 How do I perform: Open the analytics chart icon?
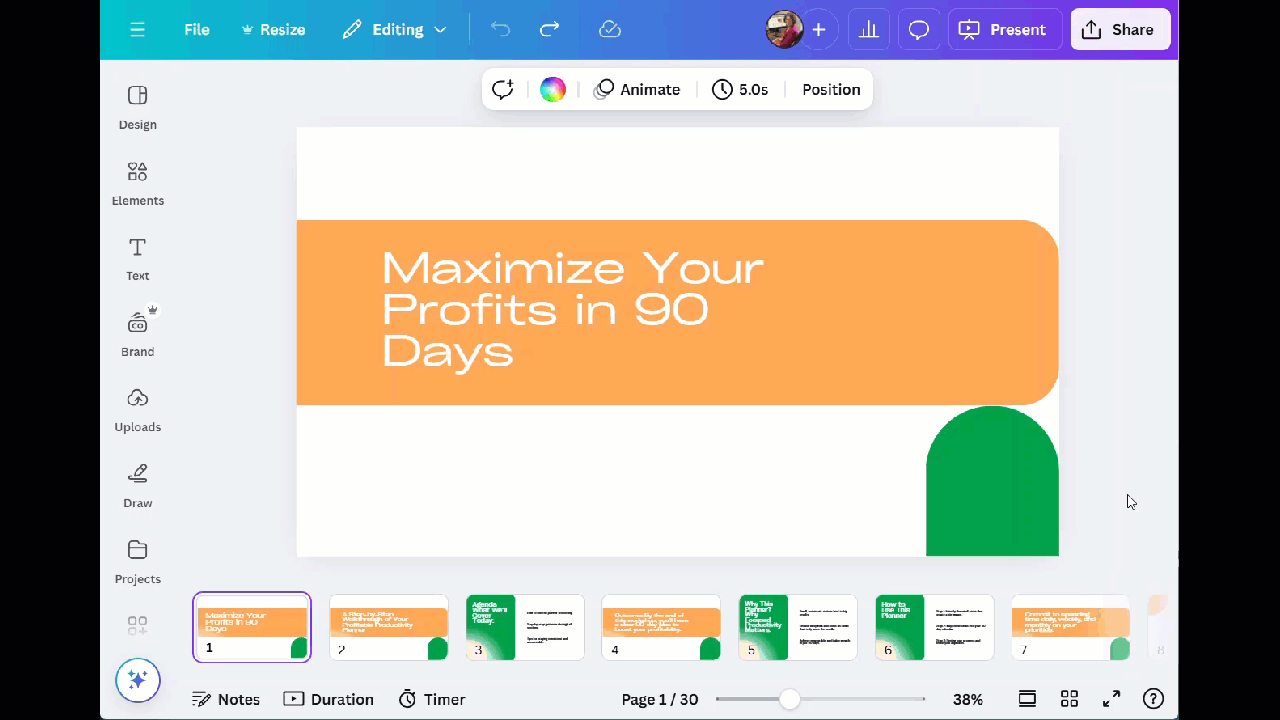click(x=869, y=30)
